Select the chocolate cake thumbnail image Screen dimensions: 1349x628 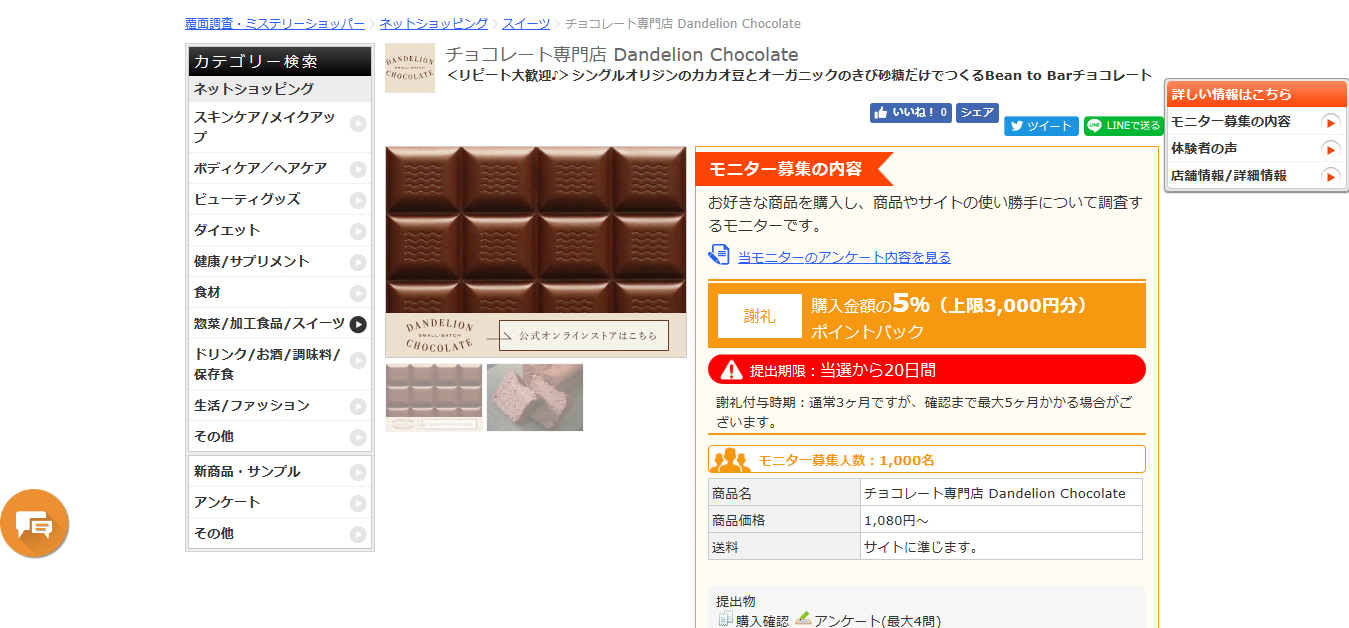(x=535, y=397)
